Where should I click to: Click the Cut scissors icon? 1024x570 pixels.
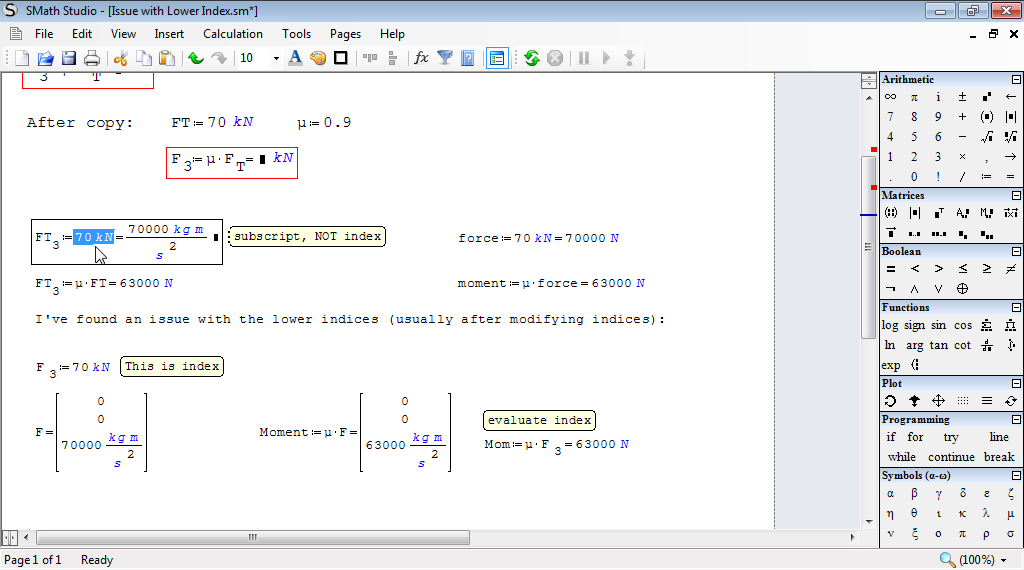coord(121,58)
